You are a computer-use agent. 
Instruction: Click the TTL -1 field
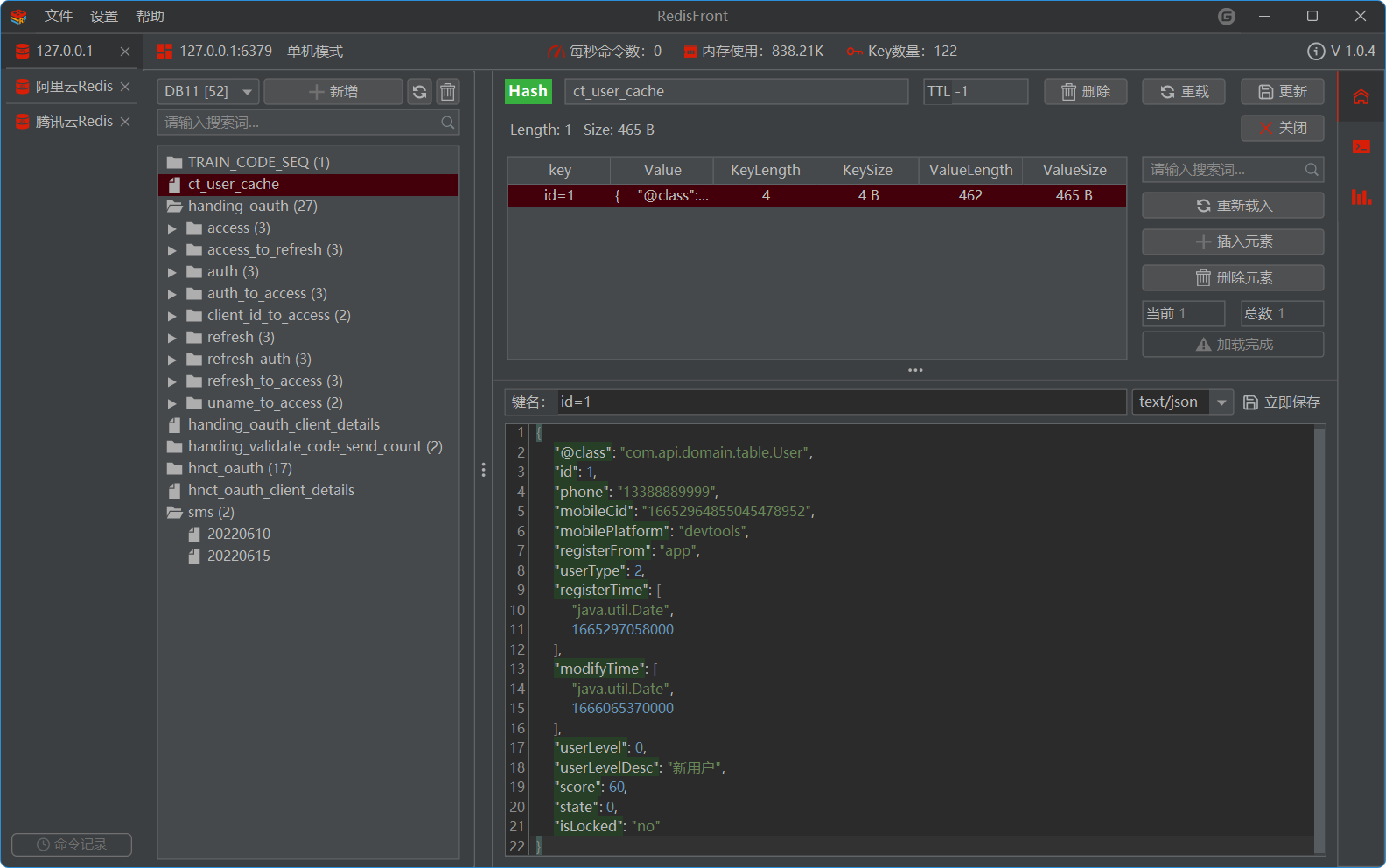[976, 92]
